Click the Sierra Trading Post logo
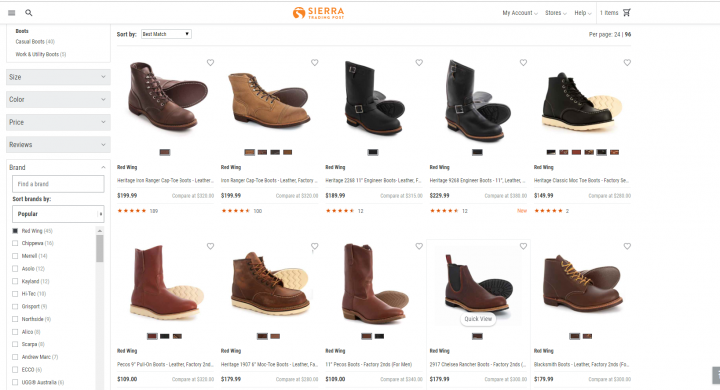 point(318,13)
